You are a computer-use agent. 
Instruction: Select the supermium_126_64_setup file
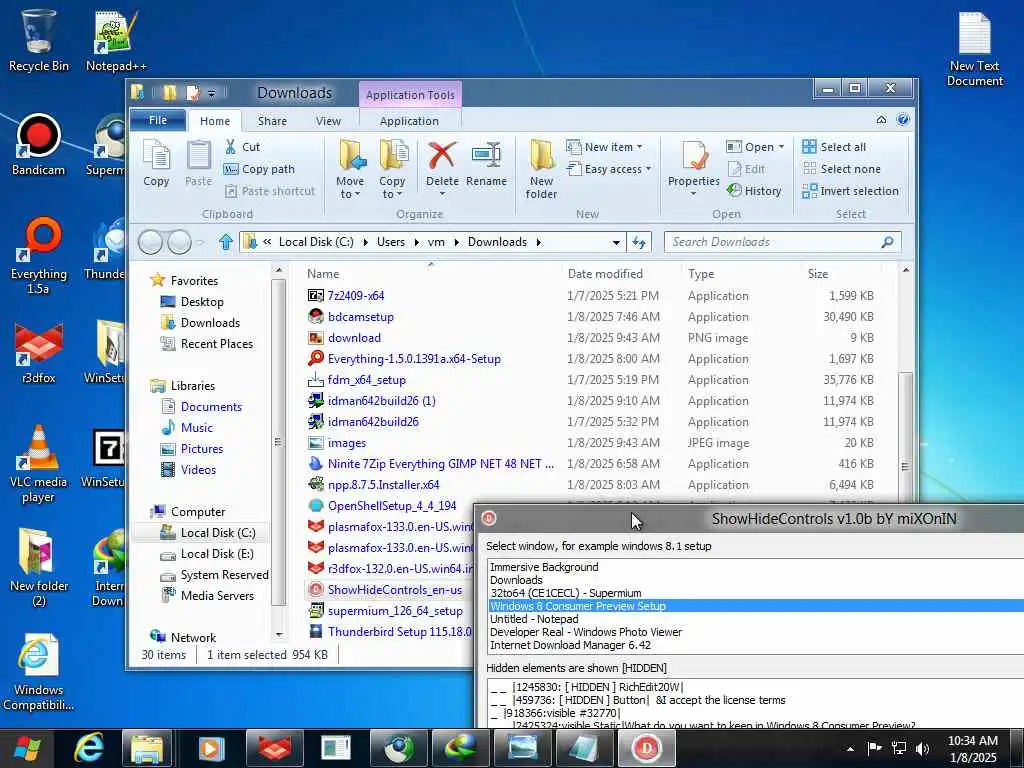pyautogui.click(x=395, y=611)
